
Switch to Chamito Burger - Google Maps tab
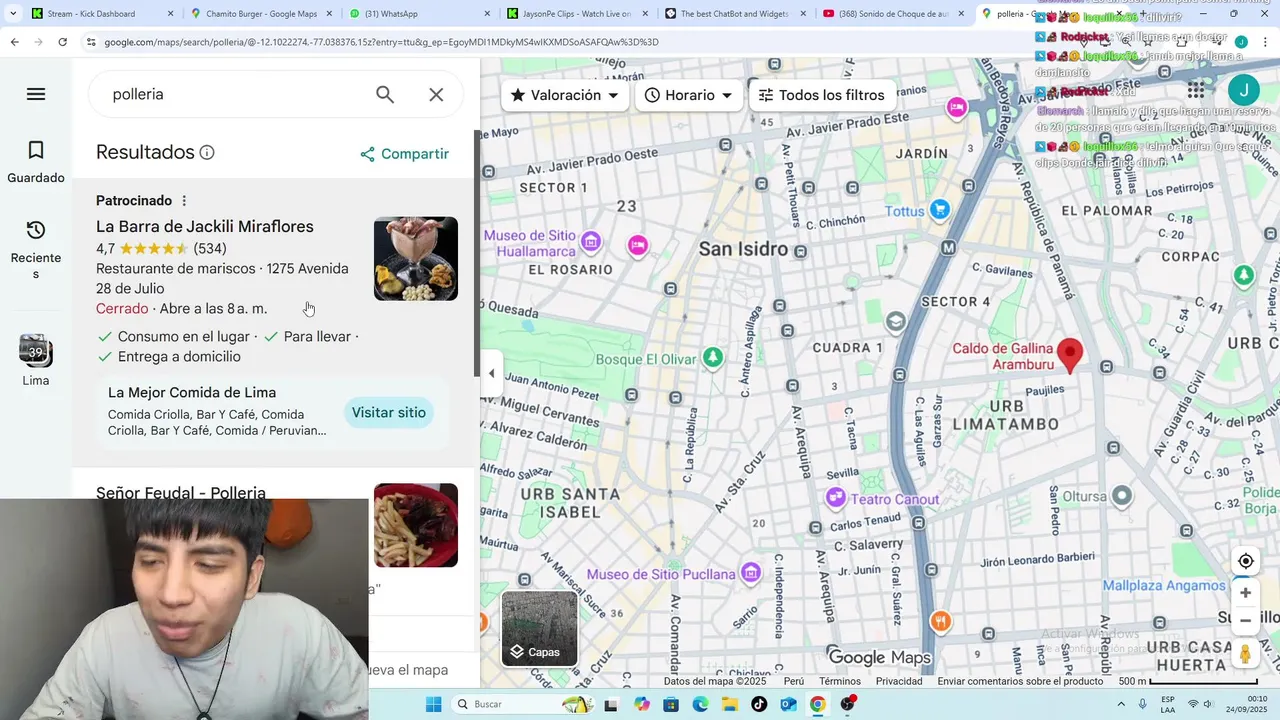[x=260, y=14]
